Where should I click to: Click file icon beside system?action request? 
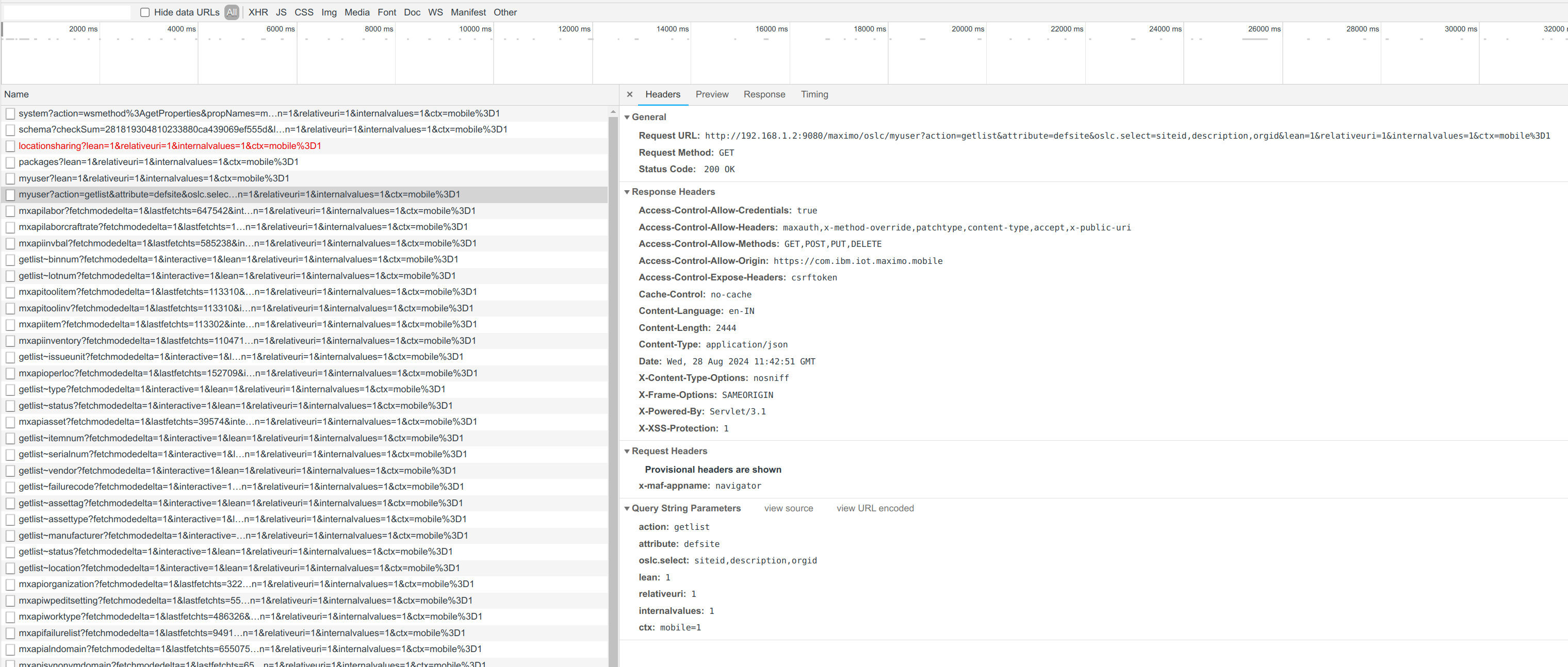pos(10,114)
